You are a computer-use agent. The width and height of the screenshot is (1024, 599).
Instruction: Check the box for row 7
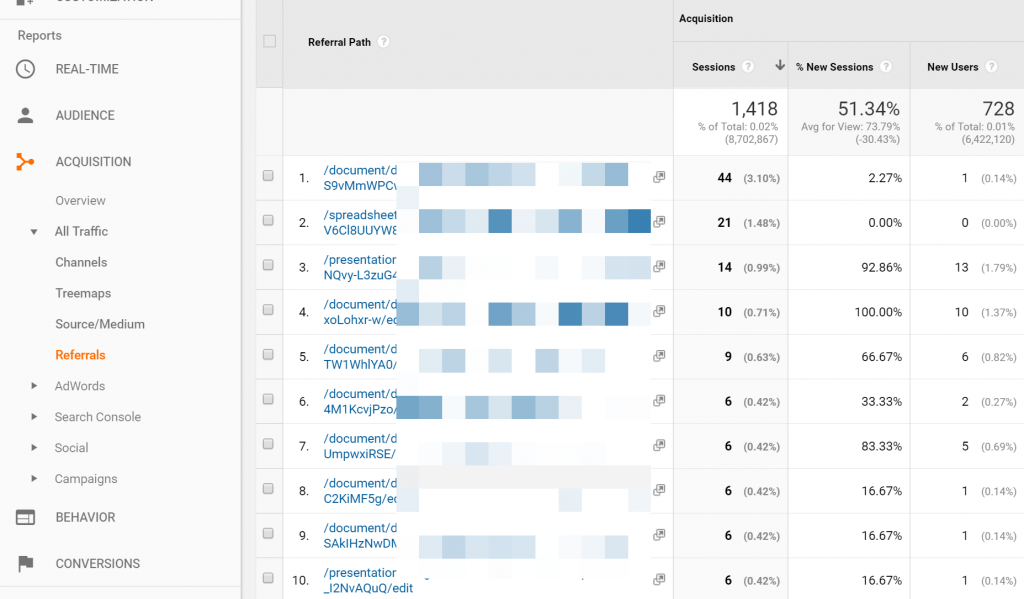point(268,444)
